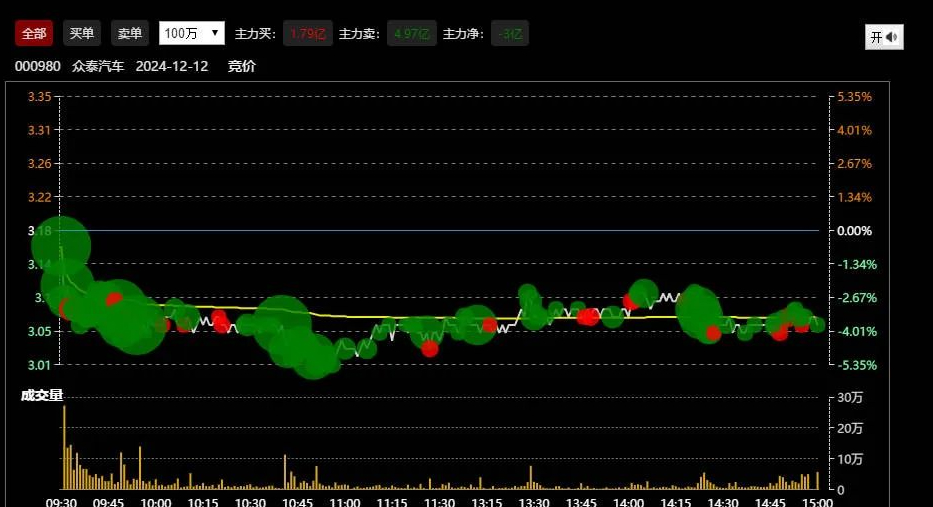The image size is (933, 507).
Task: Select the 全部 filter tab
Action: click(33, 33)
